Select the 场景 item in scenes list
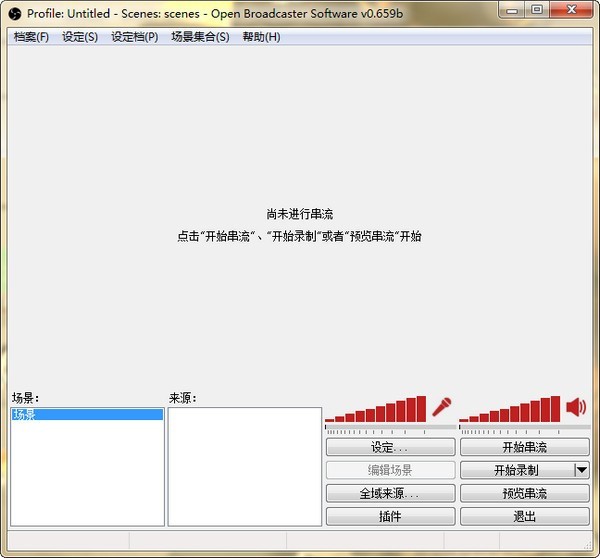The width and height of the screenshot is (600, 558). [x=87, y=414]
